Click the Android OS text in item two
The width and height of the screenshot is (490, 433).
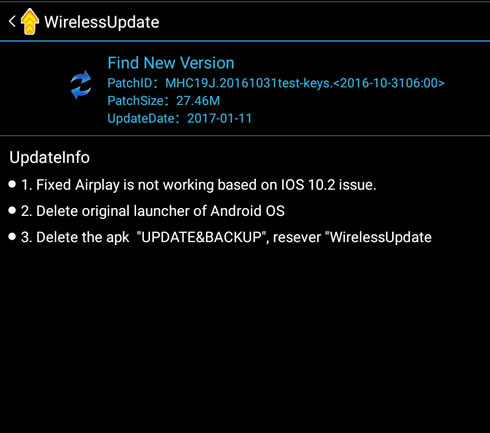coord(248,211)
